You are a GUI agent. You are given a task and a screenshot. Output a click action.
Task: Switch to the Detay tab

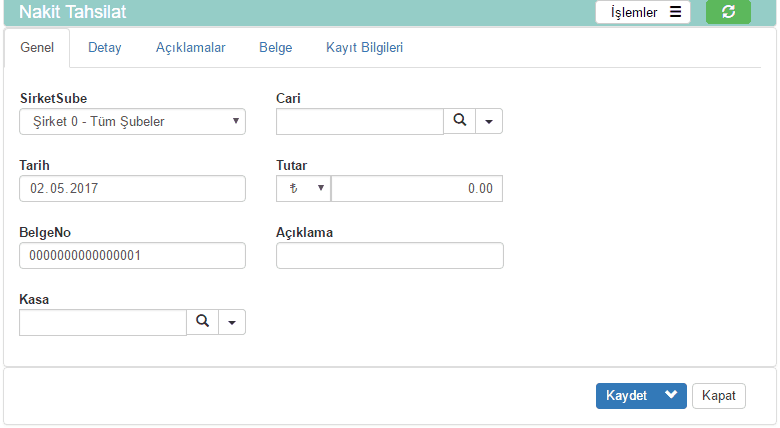click(105, 47)
